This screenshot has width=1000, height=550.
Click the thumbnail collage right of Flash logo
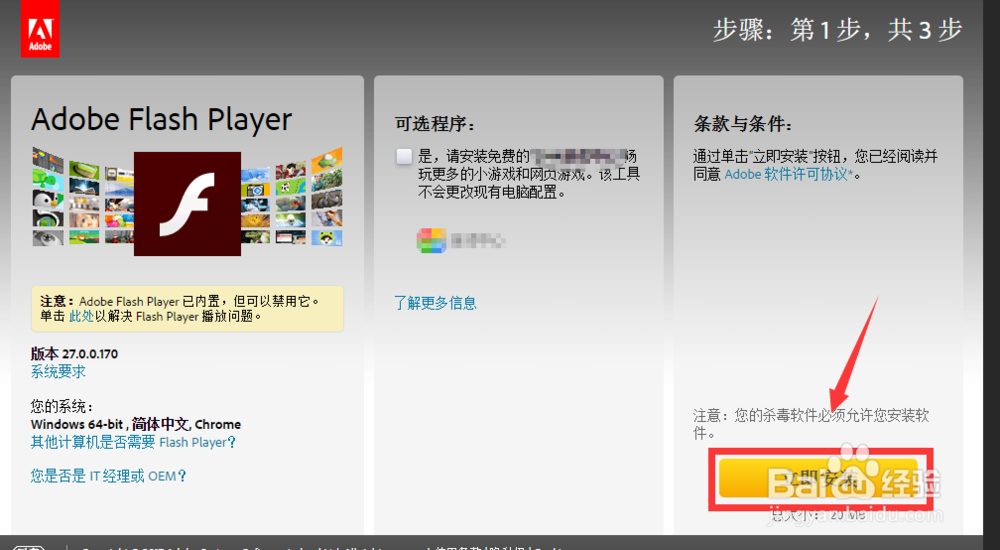[292, 197]
